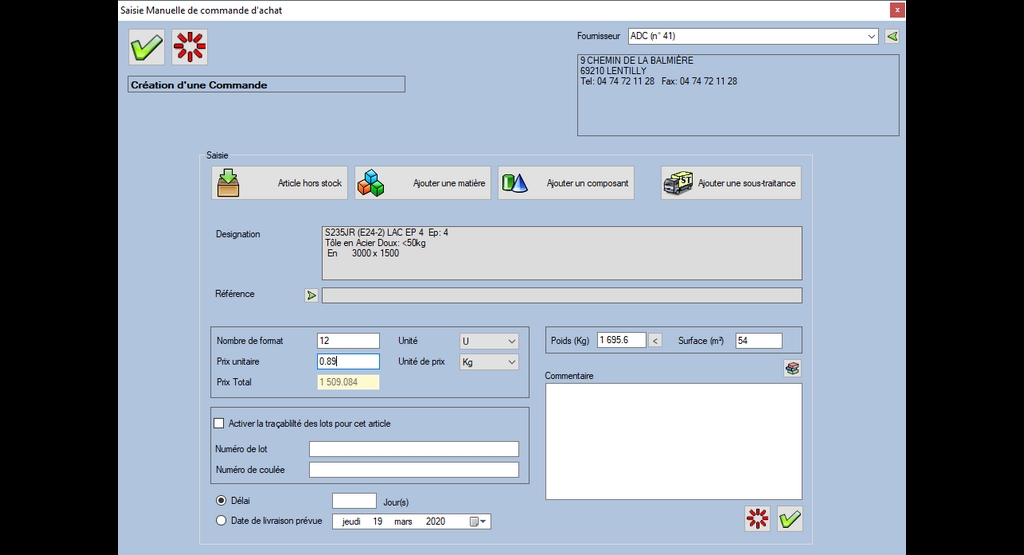Open the Unité dropdown showing U

489,341
